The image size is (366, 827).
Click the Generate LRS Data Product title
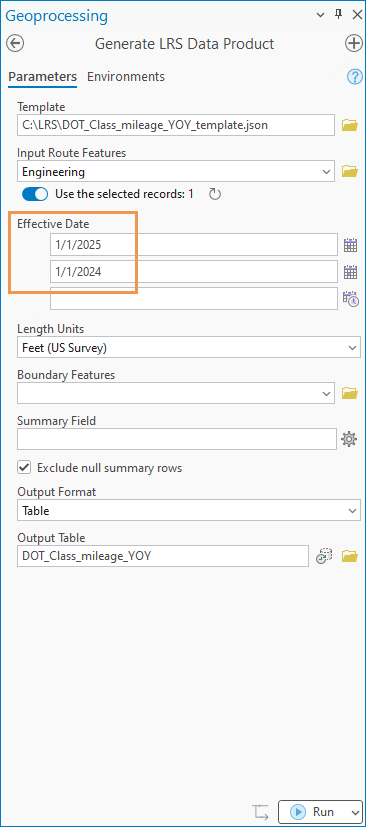pyautogui.click(x=185, y=43)
